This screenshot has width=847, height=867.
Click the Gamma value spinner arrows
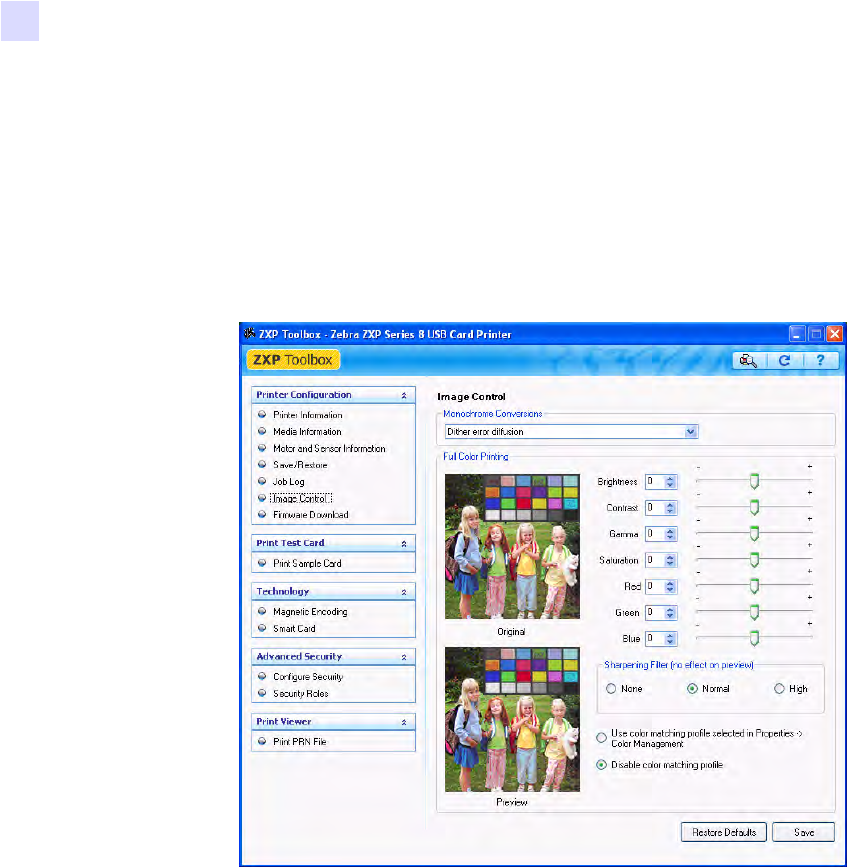[670, 534]
